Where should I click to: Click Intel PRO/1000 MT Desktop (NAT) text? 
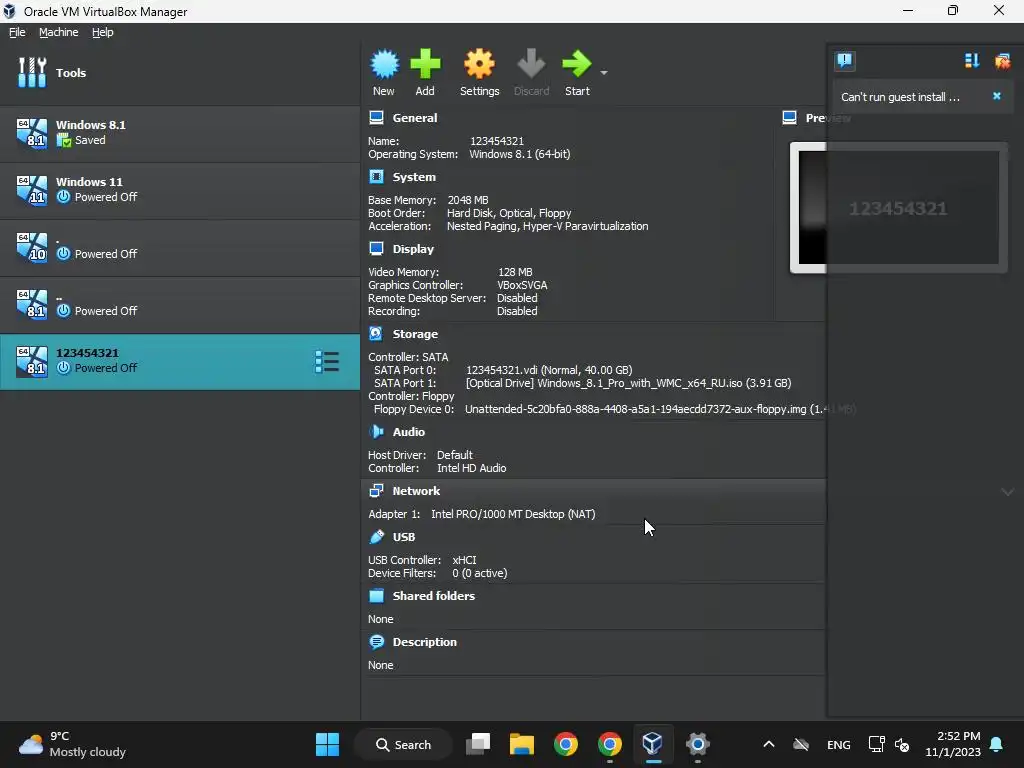pyautogui.click(x=513, y=514)
